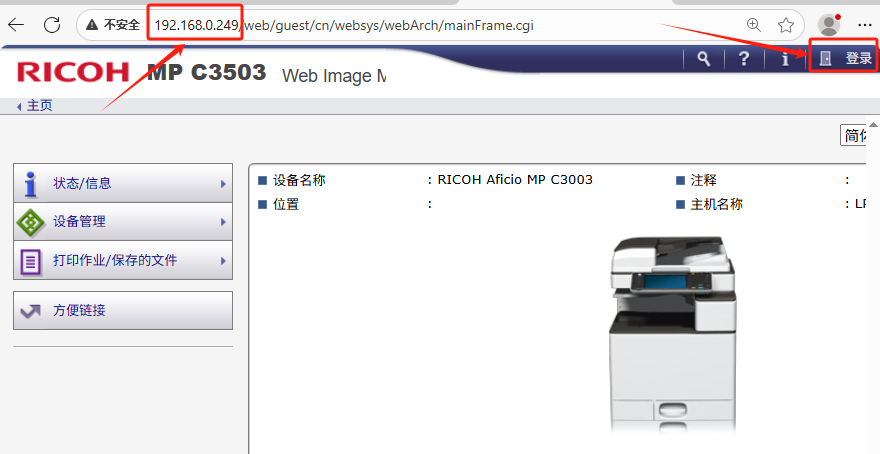The width and height of the screenshot is (880, 454).
Task: Click the green 设备管理 diamond icon
Action: [x=31, y=222]
